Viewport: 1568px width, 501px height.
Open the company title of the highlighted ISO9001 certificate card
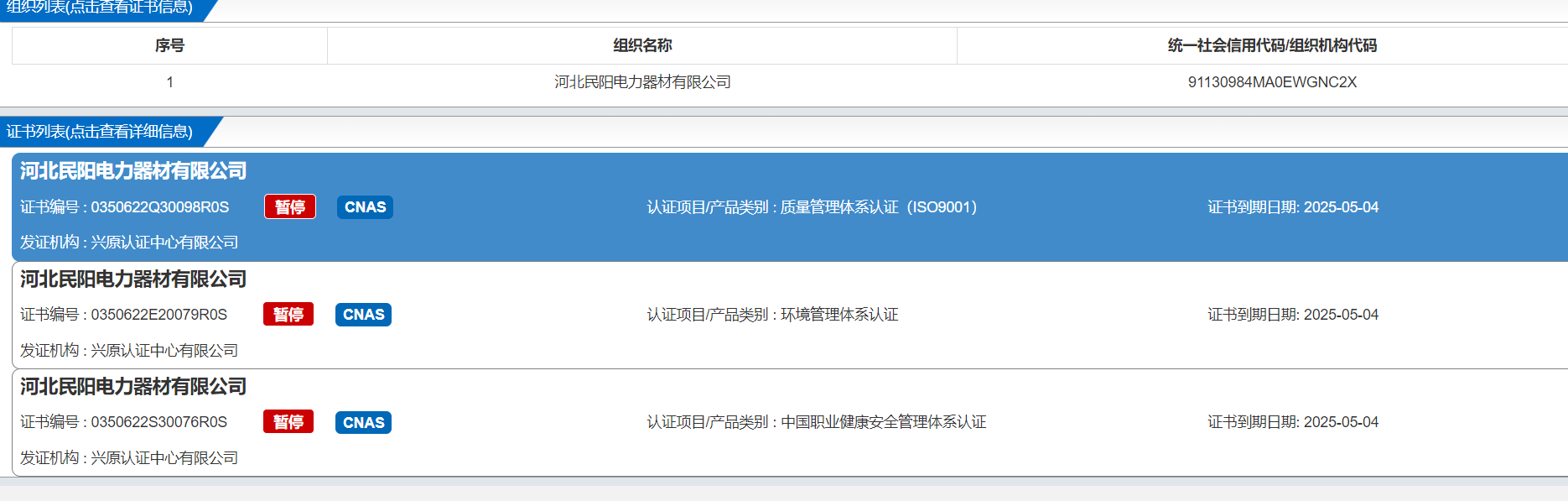(133, 171)
